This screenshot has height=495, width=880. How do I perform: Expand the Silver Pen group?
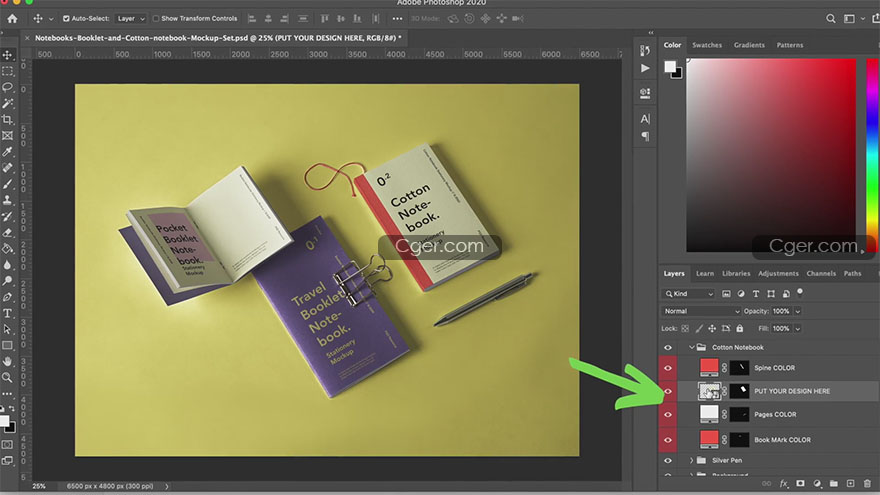pos(691,460)
